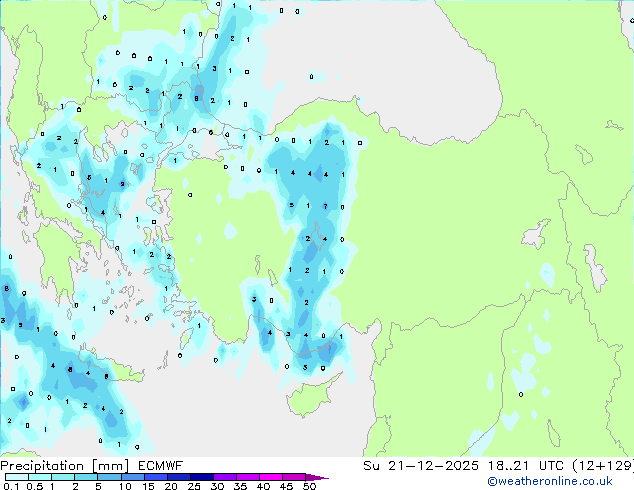This screenshot has height=490, width=634.
Task: Select the 0.1–0.5 mm legend color swatch
Action: (17, 477)
